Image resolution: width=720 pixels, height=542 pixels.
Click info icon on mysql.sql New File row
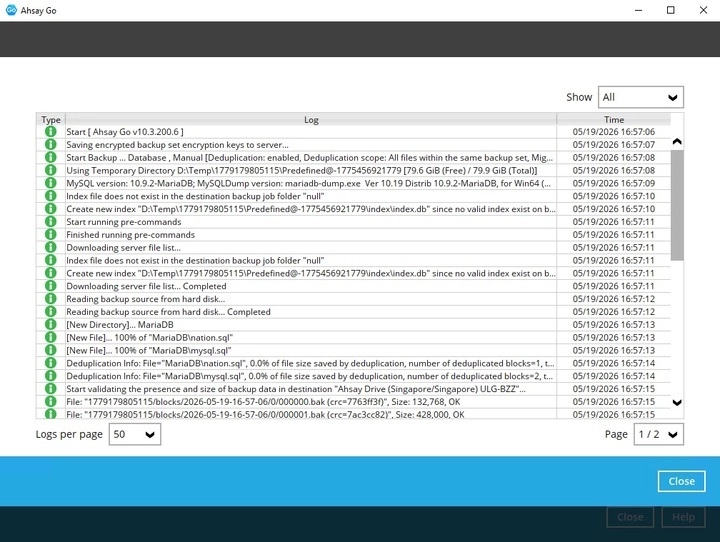pyautogui.click(x=51, y=350)
